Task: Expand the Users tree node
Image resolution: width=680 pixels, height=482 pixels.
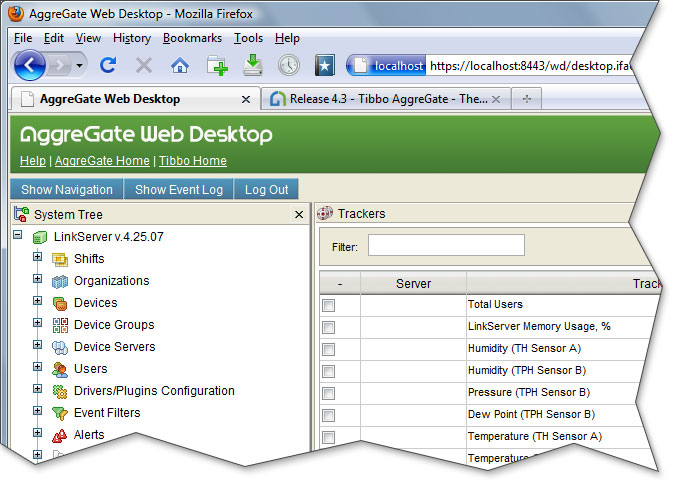Action: pos(38,367)
